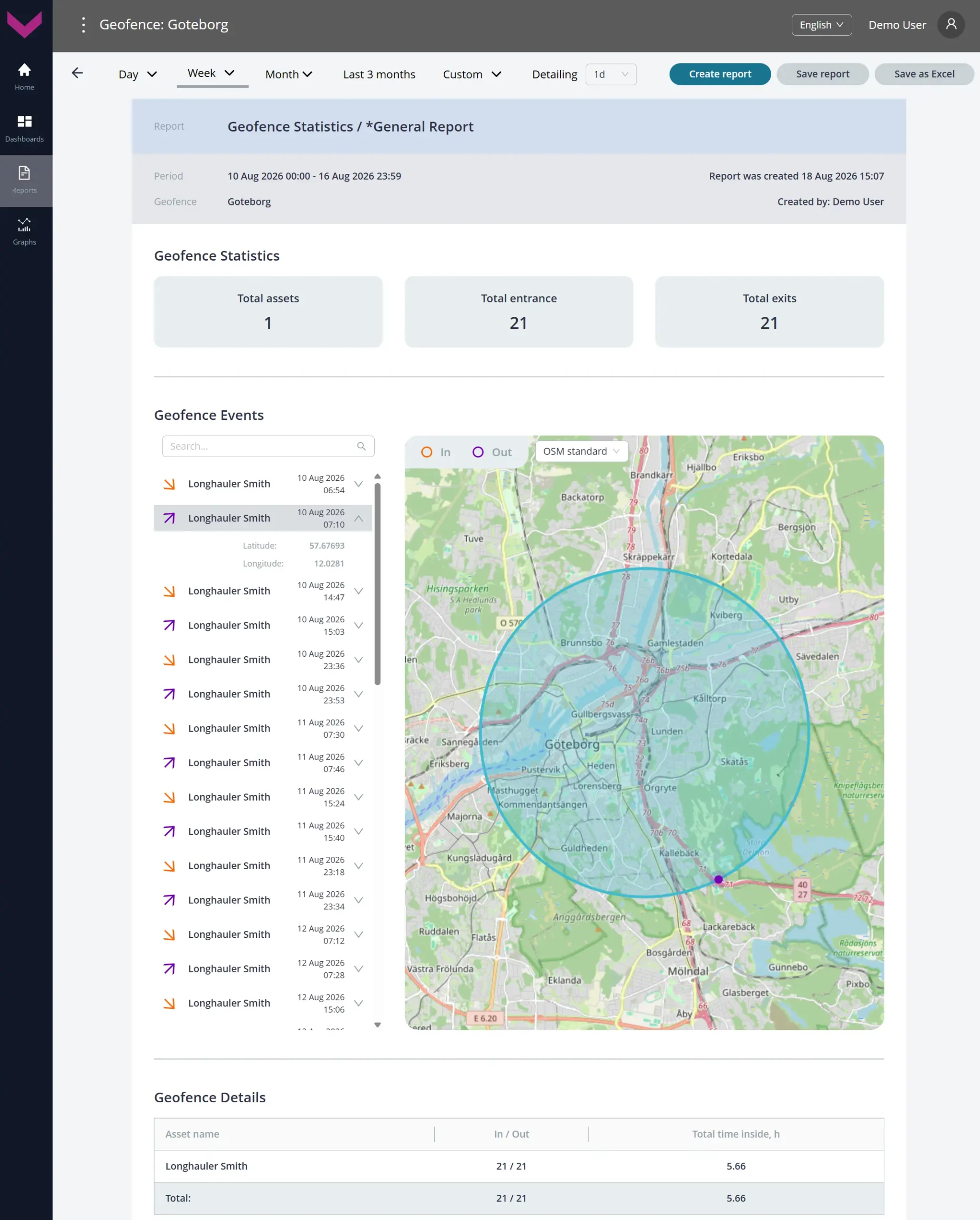Viewport: 980px width, 1220px height.
Task: Expand the 11 Aug 2026 23:34 event
Action: click(358, 900)
